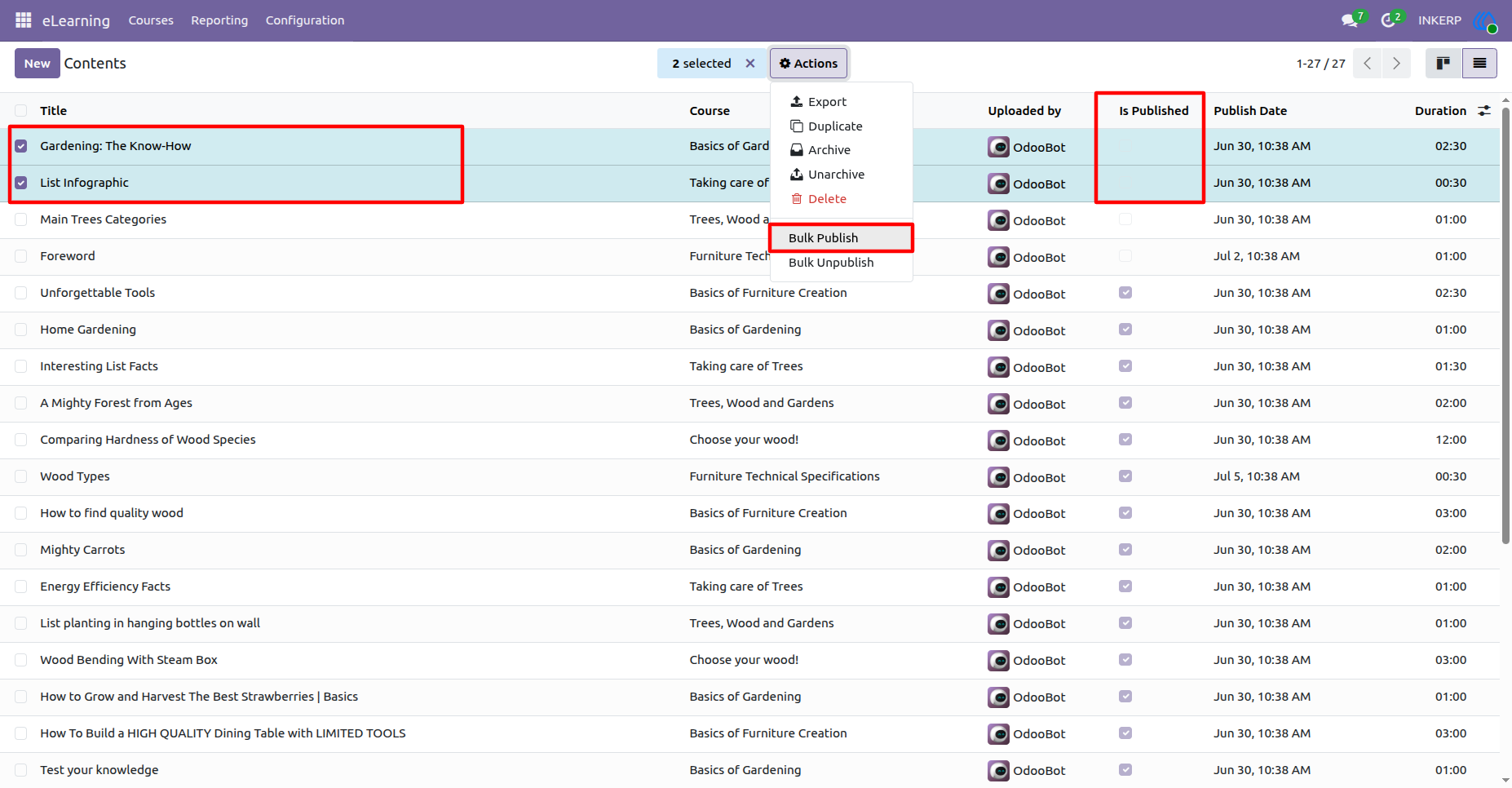Switch to list view icon
Screen dimensions: 1512x788
(1479, 64)
